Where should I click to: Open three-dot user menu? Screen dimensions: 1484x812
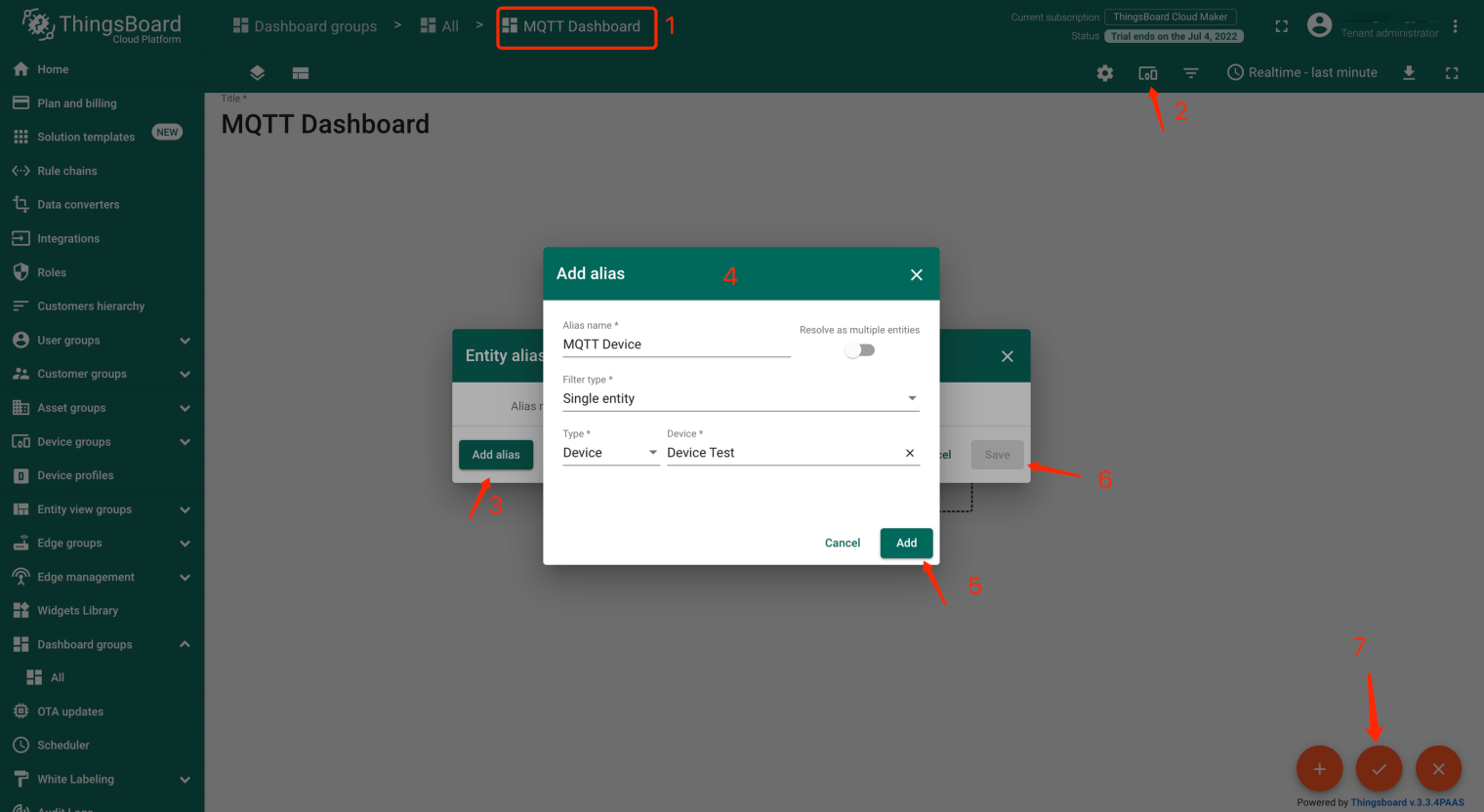tap(1455, 26)
